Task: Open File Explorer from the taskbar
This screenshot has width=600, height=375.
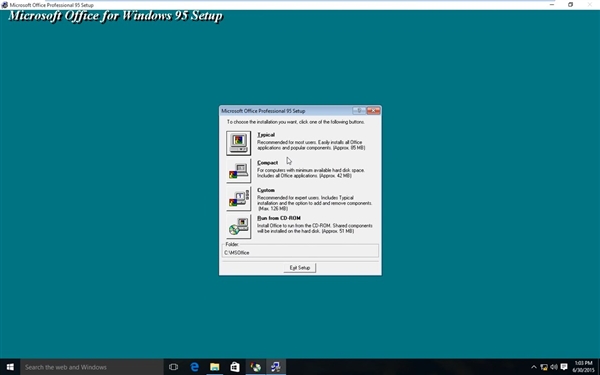Action: pyautogui.click(x=215, y=367)
